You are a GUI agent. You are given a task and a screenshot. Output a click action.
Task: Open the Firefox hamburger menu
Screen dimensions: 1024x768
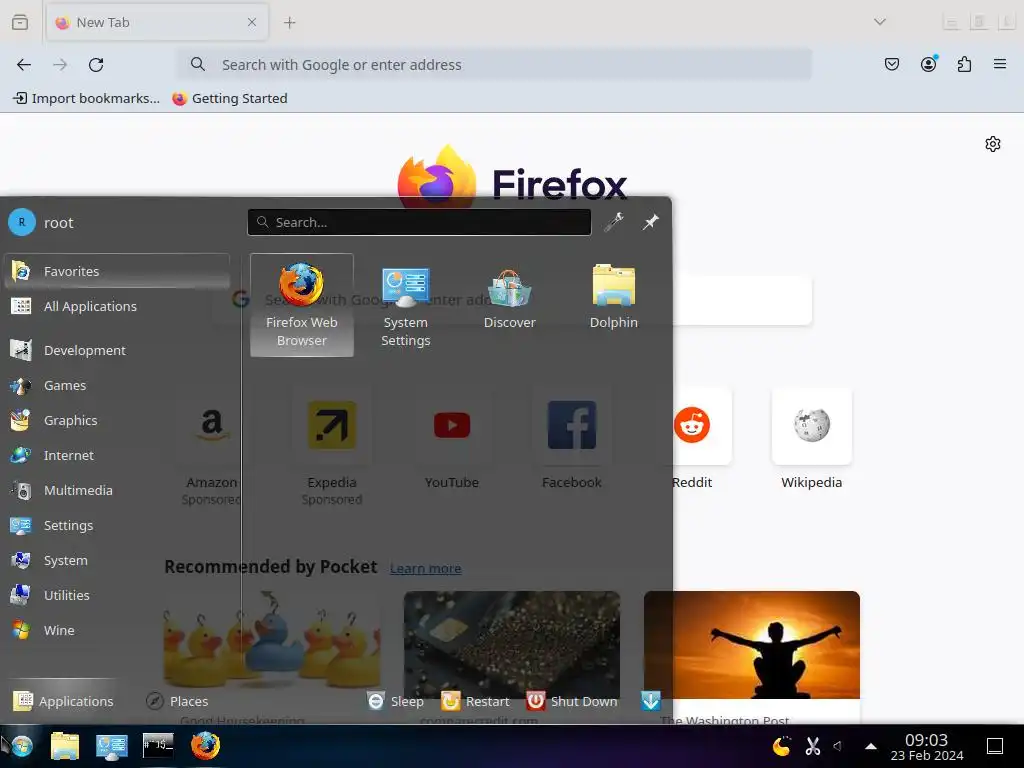pos(1000,64)
